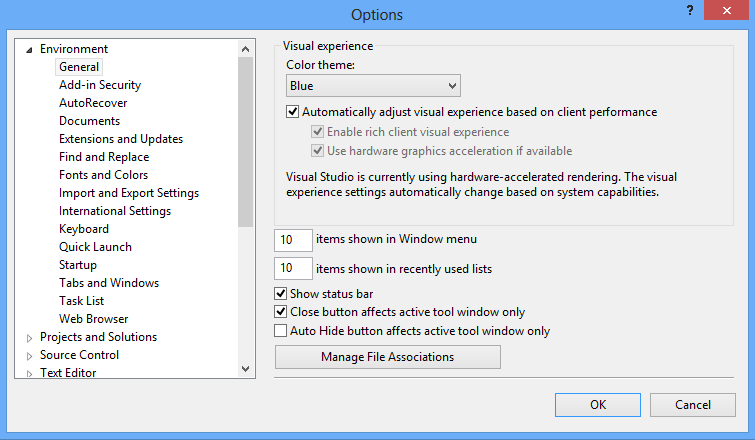Click the Manage File Associations button

[x=388, y=357]
